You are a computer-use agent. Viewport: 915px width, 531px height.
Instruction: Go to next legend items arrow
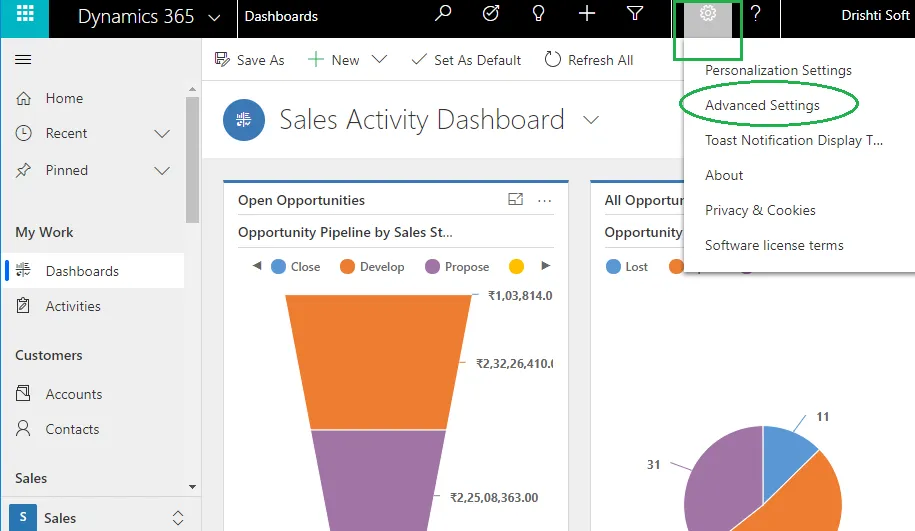pyautogui.click(x=546, y=266)
